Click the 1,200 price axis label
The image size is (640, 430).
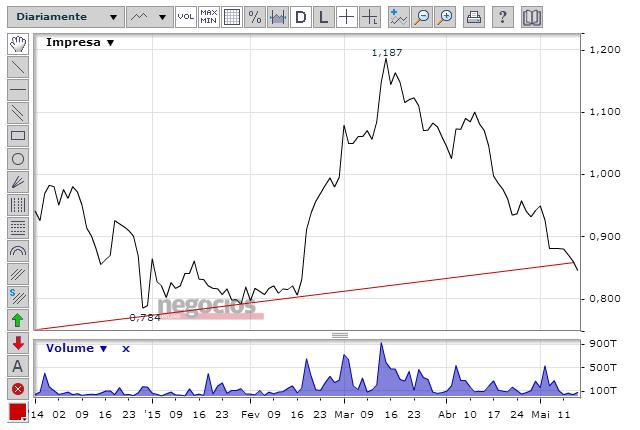click(x=605, y=50)
